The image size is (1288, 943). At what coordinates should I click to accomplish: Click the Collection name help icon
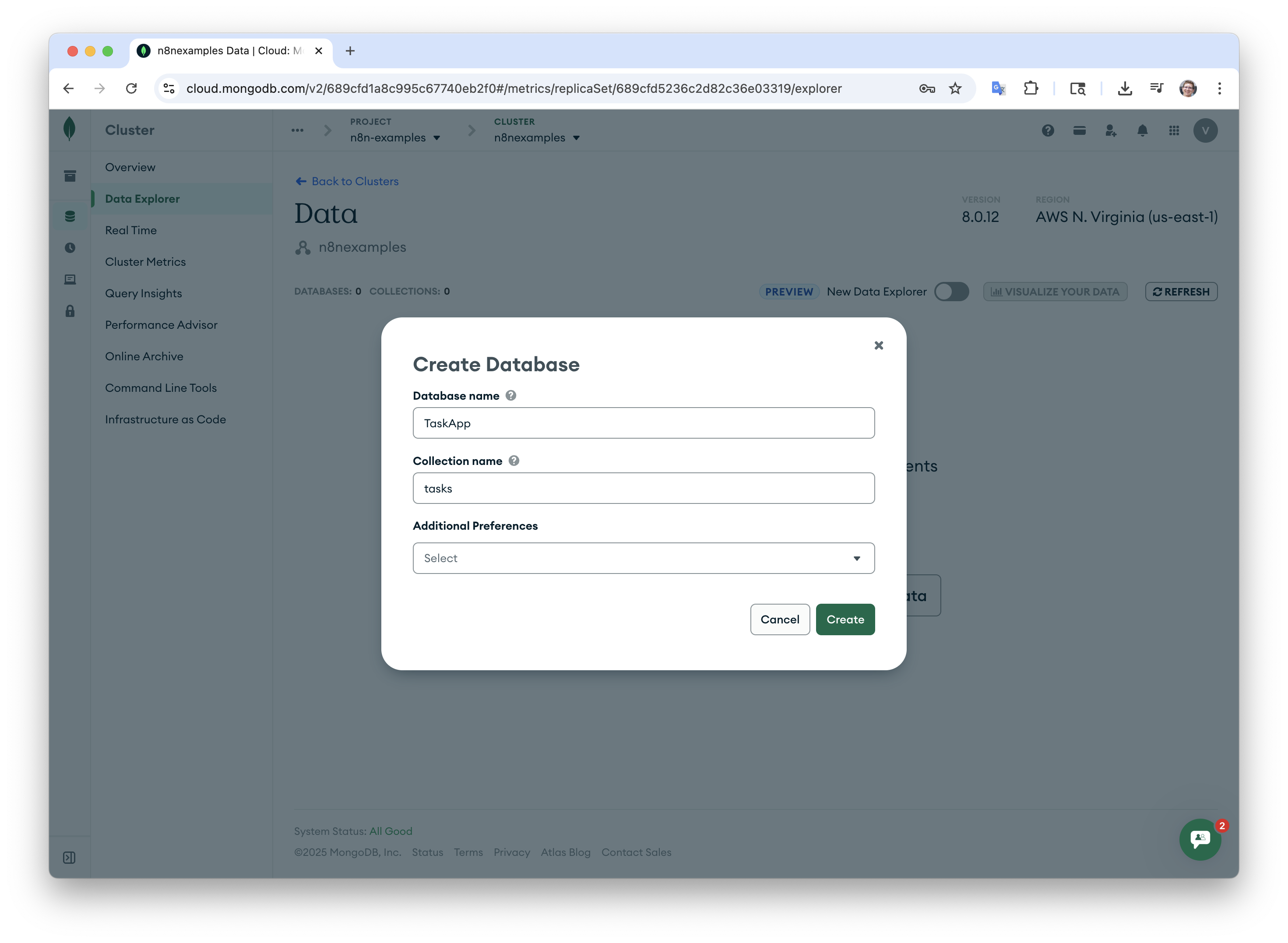(x=514, y=461)
